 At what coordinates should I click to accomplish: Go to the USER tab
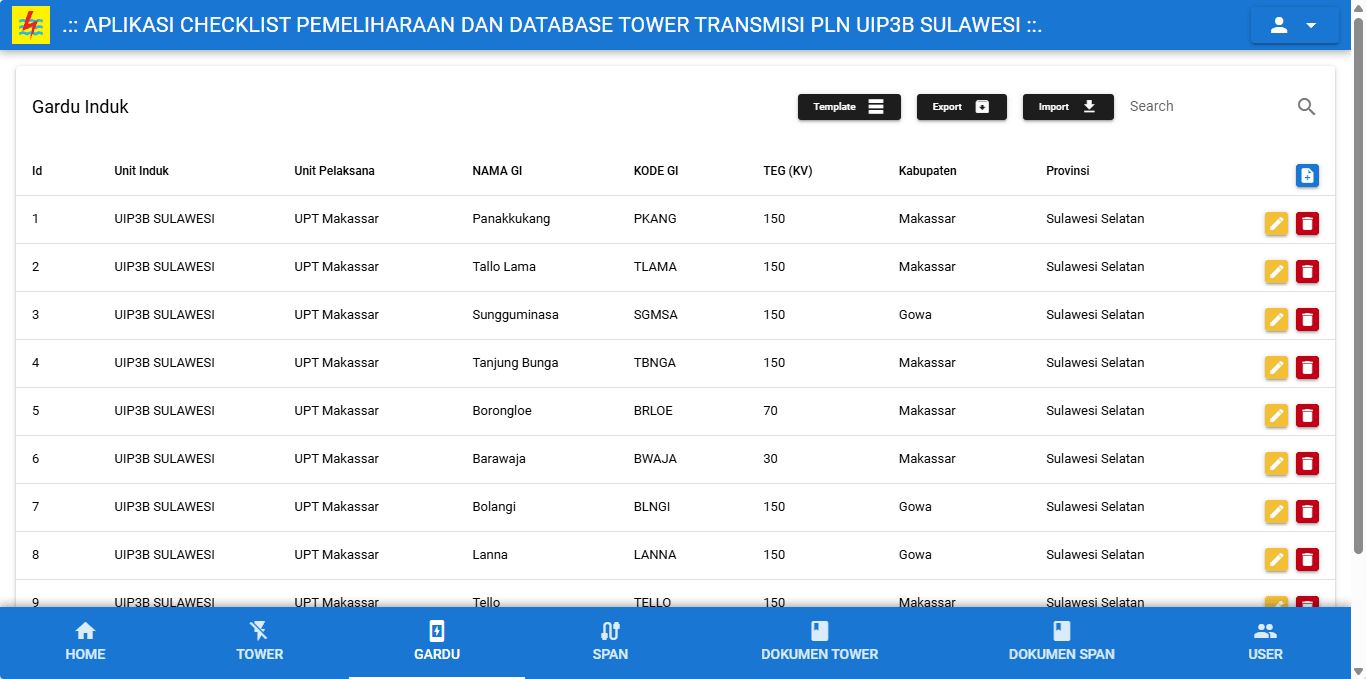point(1265,642)
